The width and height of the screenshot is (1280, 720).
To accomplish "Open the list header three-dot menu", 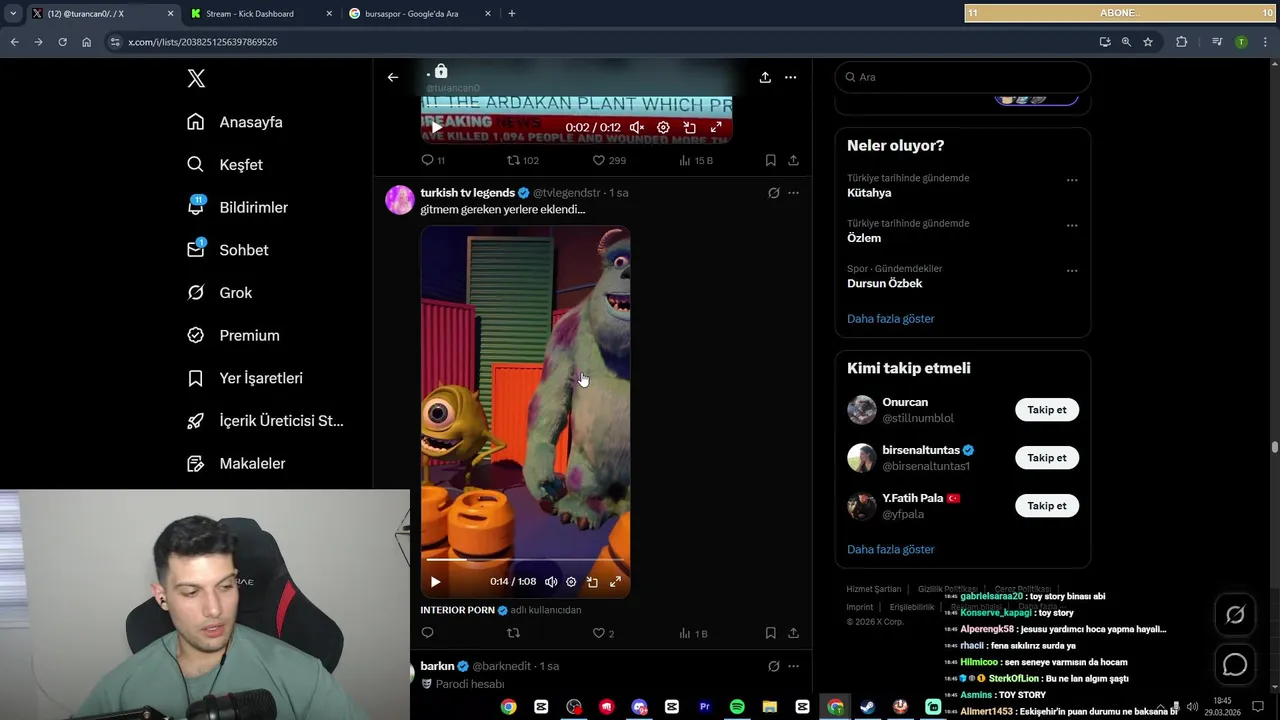I will (790, 77).
